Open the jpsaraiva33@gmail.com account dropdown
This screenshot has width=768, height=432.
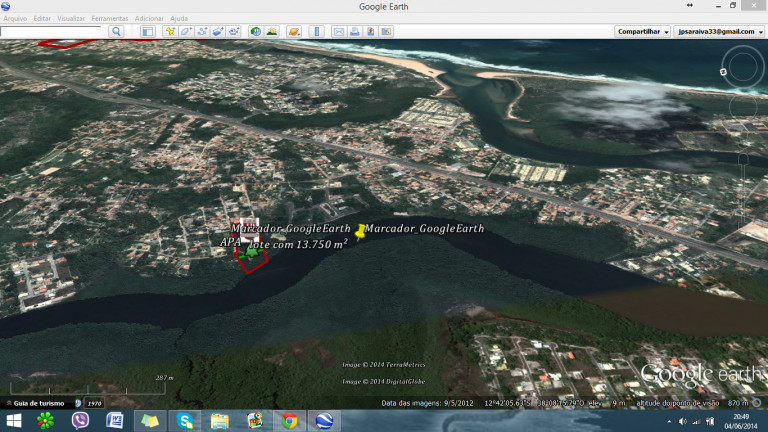tap(719, 31)
